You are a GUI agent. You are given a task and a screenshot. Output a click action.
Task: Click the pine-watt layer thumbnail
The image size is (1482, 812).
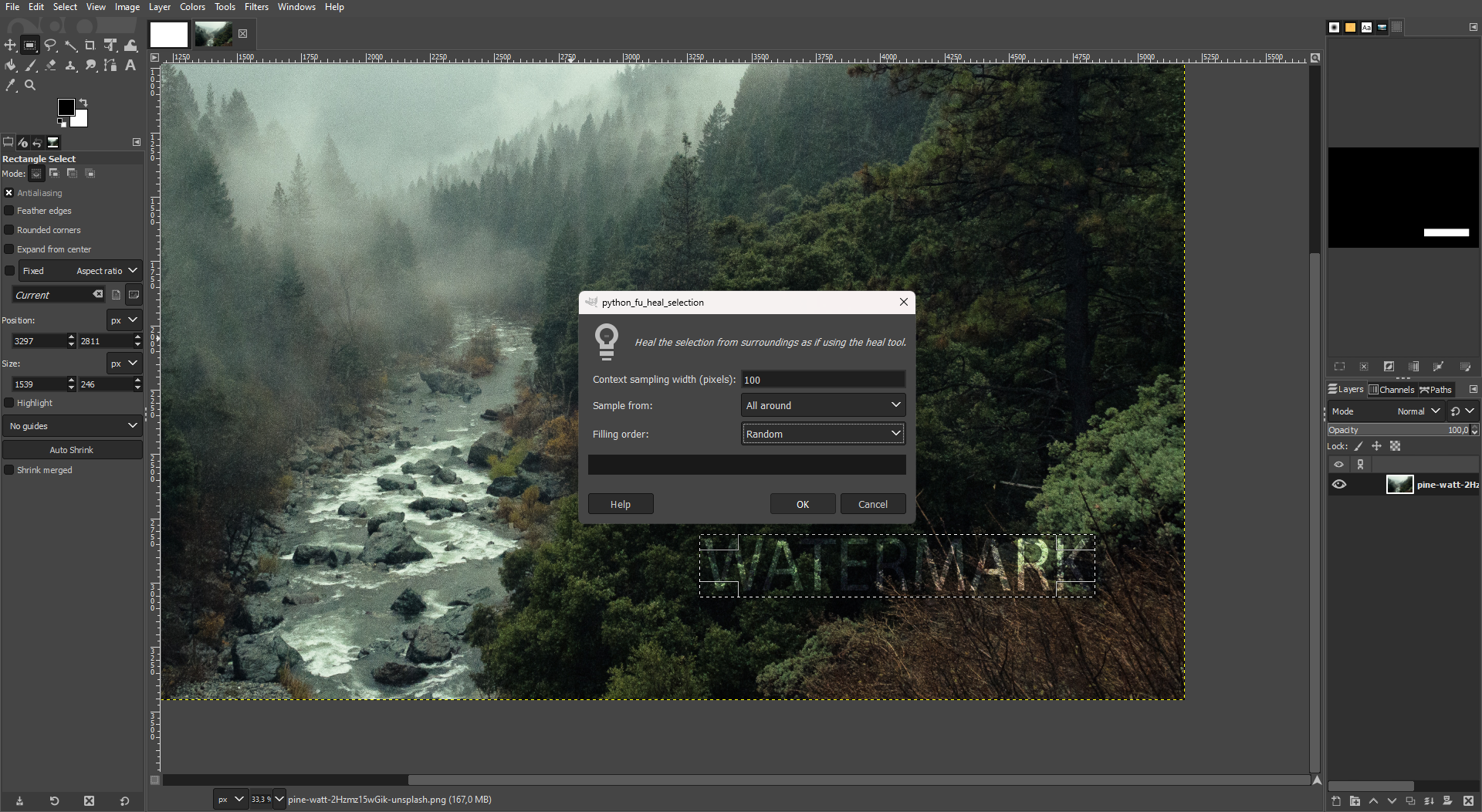(1399, 484)
